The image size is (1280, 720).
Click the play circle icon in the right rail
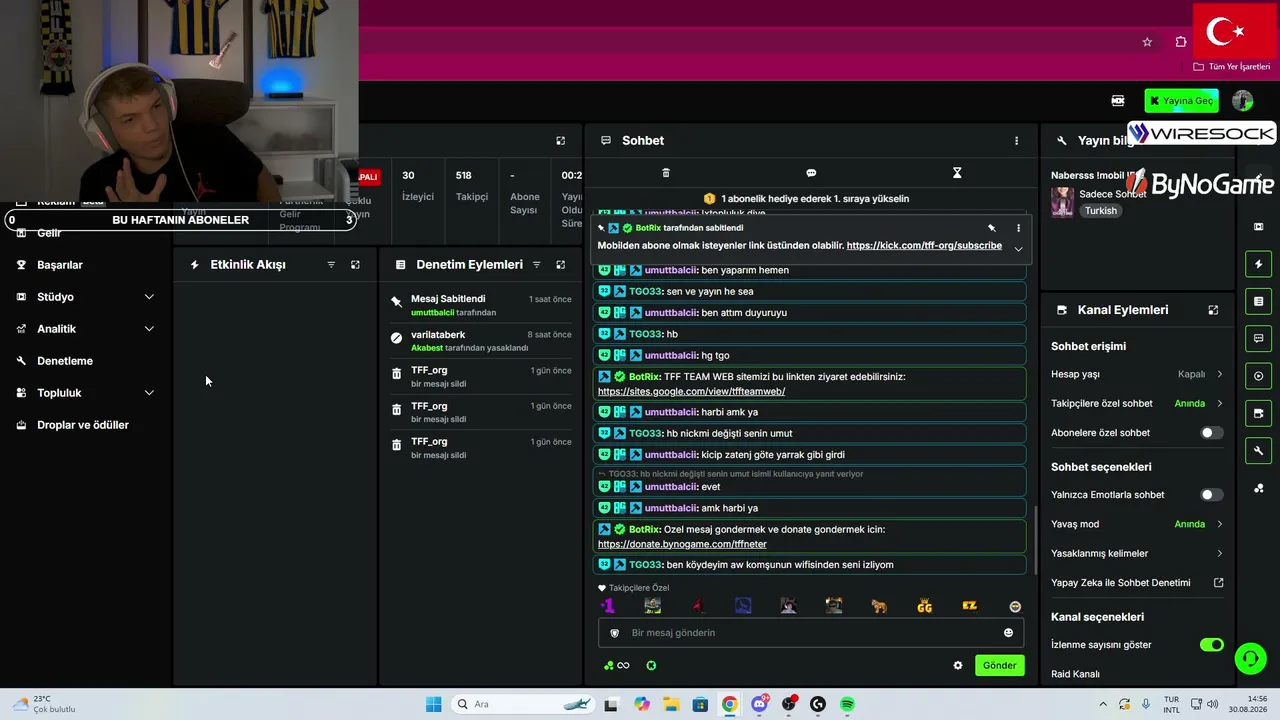(1259, 376)
